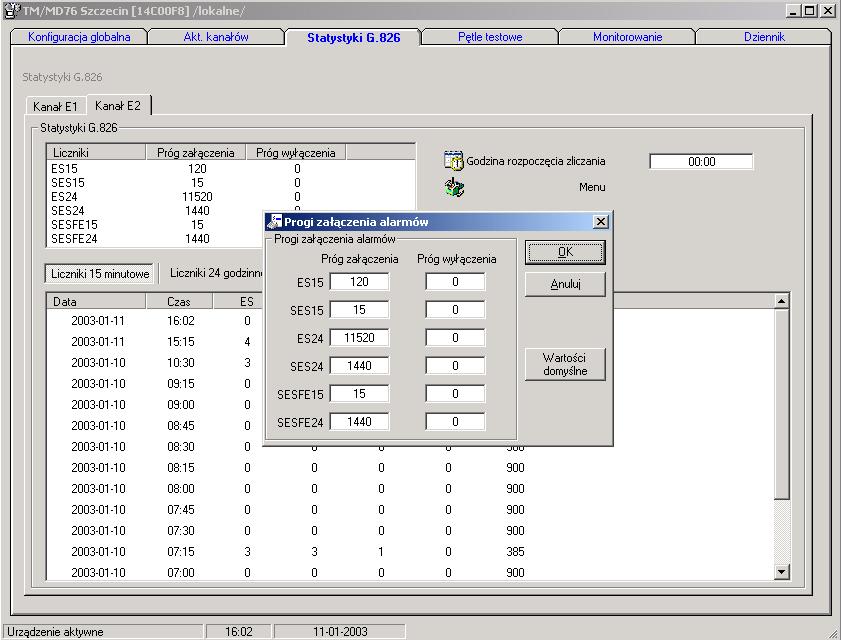Click the 385 value in the 07:15 row
This screenshot has width=841, height=640.
[515, 551]
